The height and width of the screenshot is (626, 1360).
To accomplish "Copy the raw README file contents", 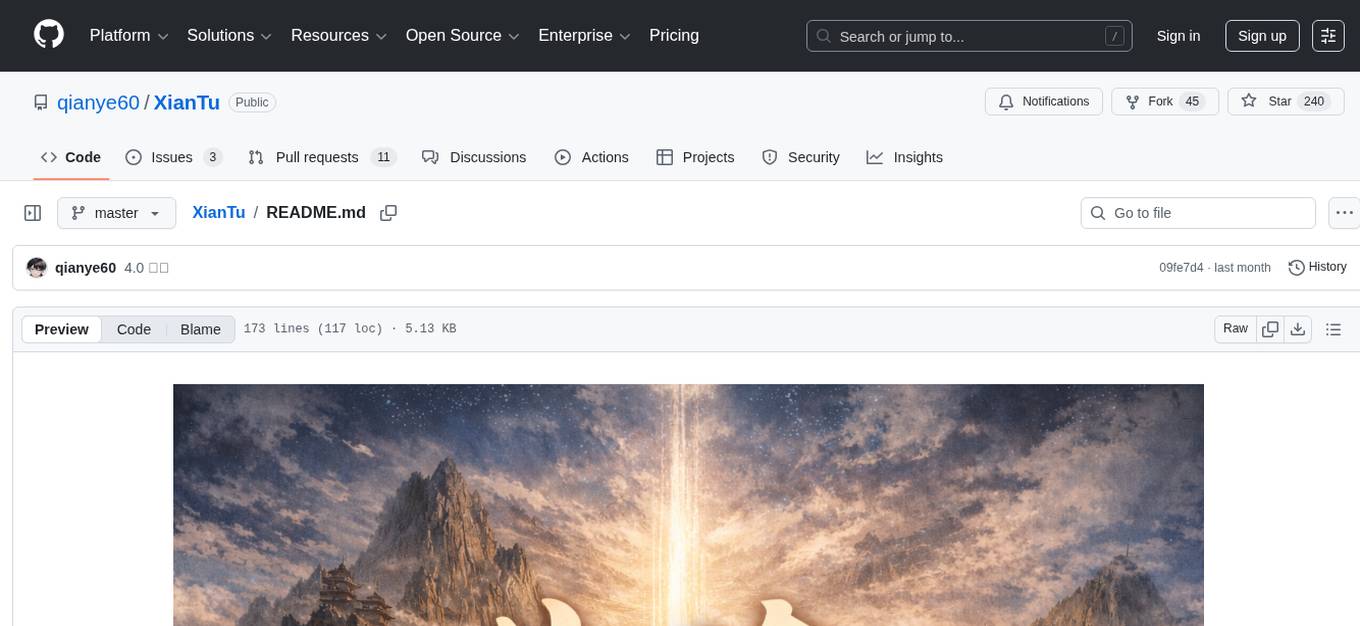I will pos(1270,328).
